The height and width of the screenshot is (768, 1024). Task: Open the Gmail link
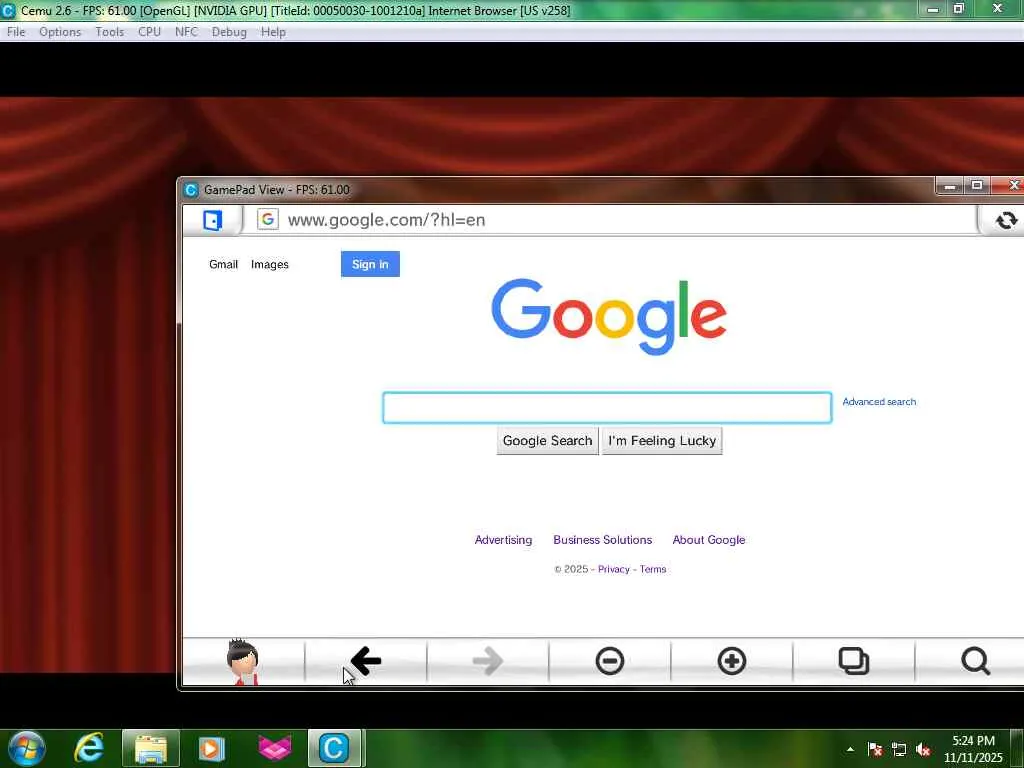223,264
